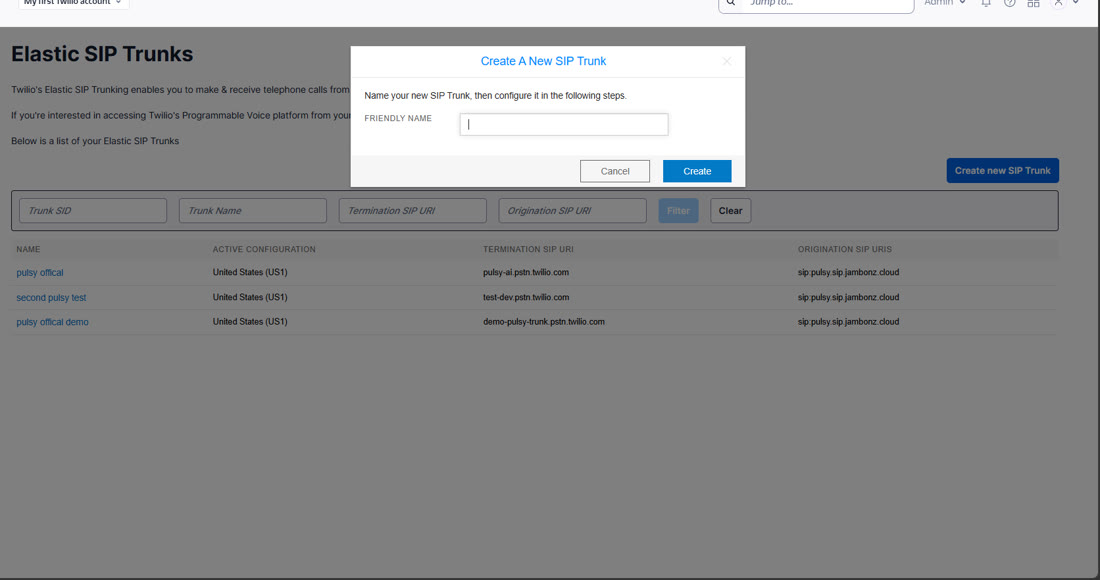This screenshot has width=1100, height=580.
Task: Expand the user menu chevron
Action: 1075,3
